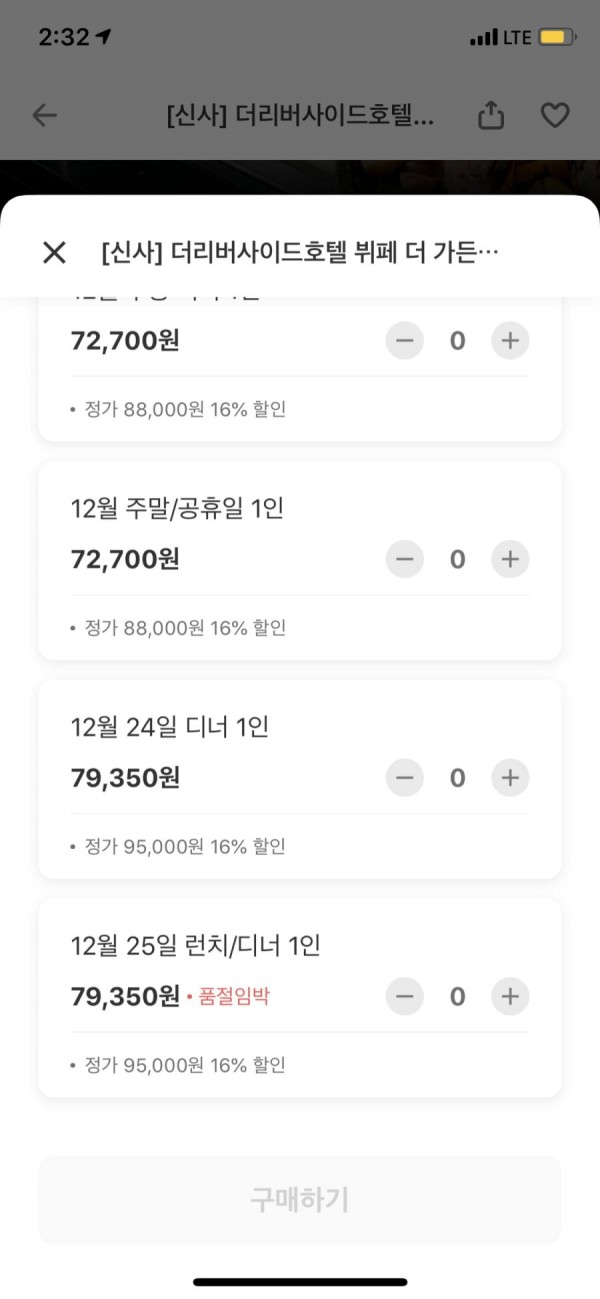Open the share icon in header

click(x=490, y=115)
